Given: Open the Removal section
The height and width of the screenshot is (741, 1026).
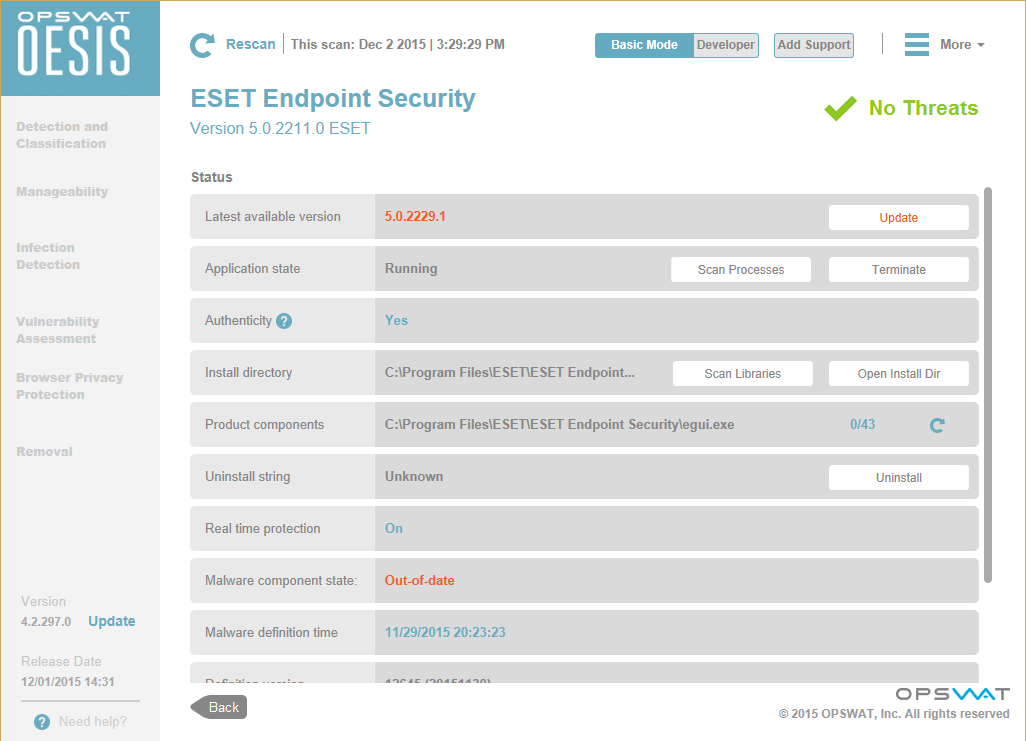Looking at the screenshot, I should coord(44,452).
